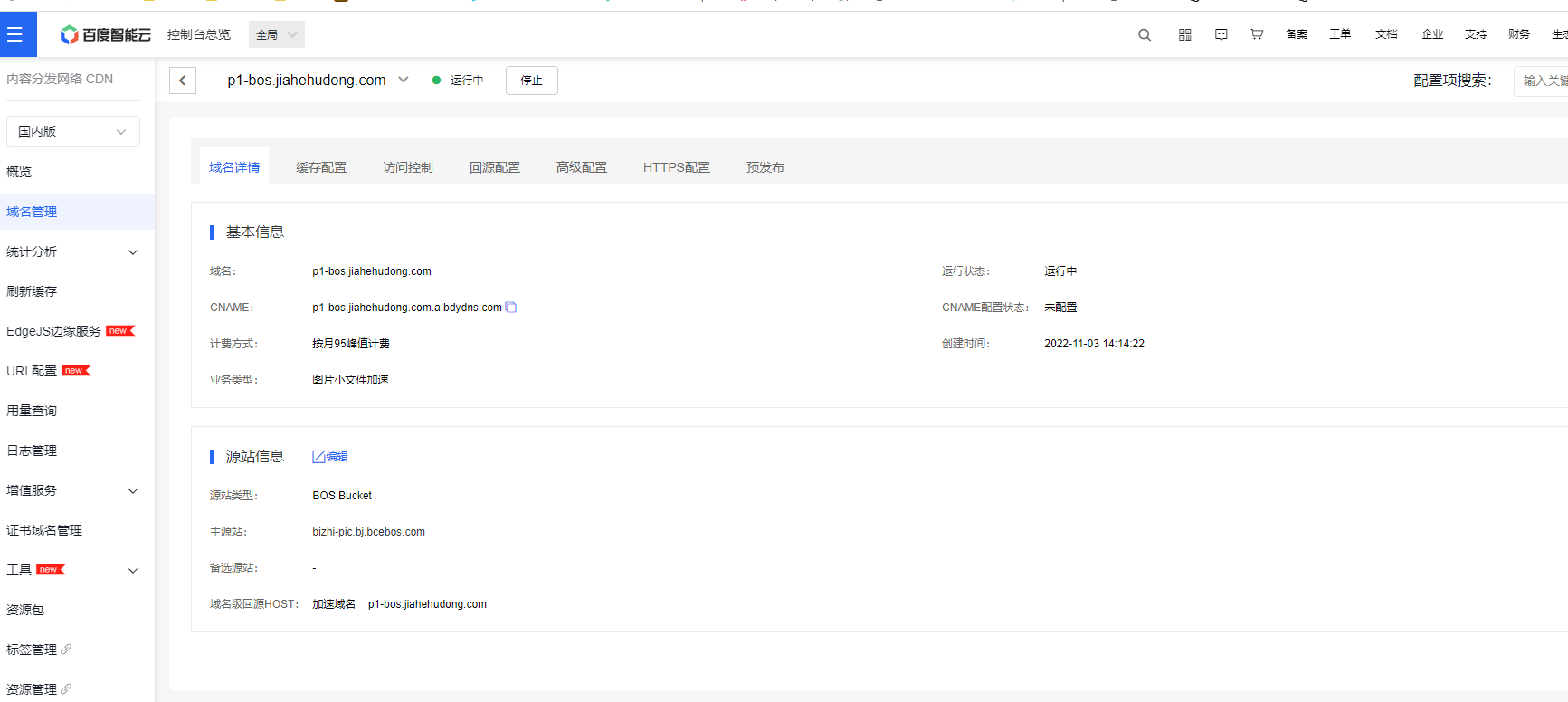Open 备案 in top navigation

tap(1297, 34)
